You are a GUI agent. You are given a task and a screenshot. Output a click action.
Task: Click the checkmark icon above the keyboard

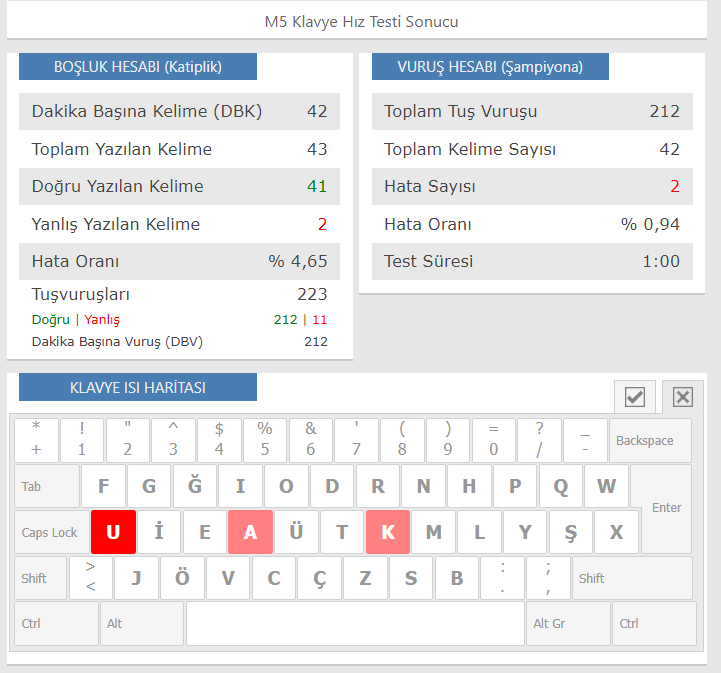[635, 397]
